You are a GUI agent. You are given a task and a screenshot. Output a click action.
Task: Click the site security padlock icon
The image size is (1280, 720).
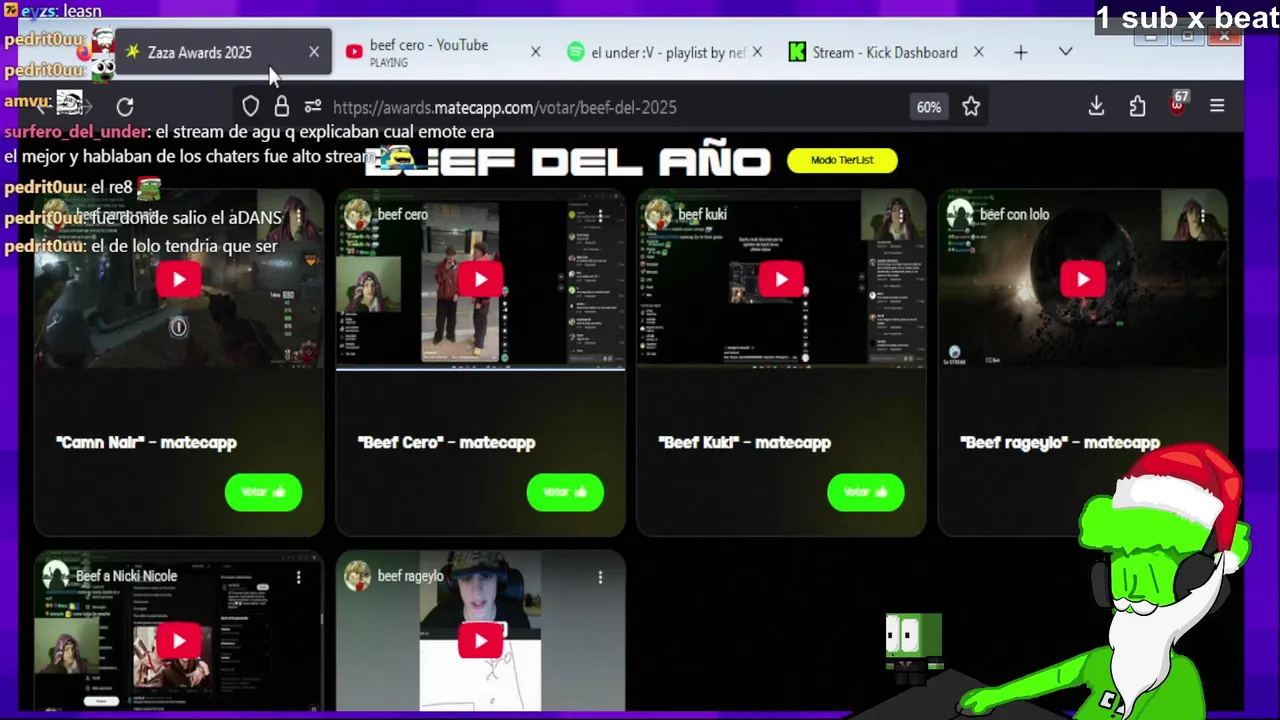pyautogui.click(x=282, y=106)
